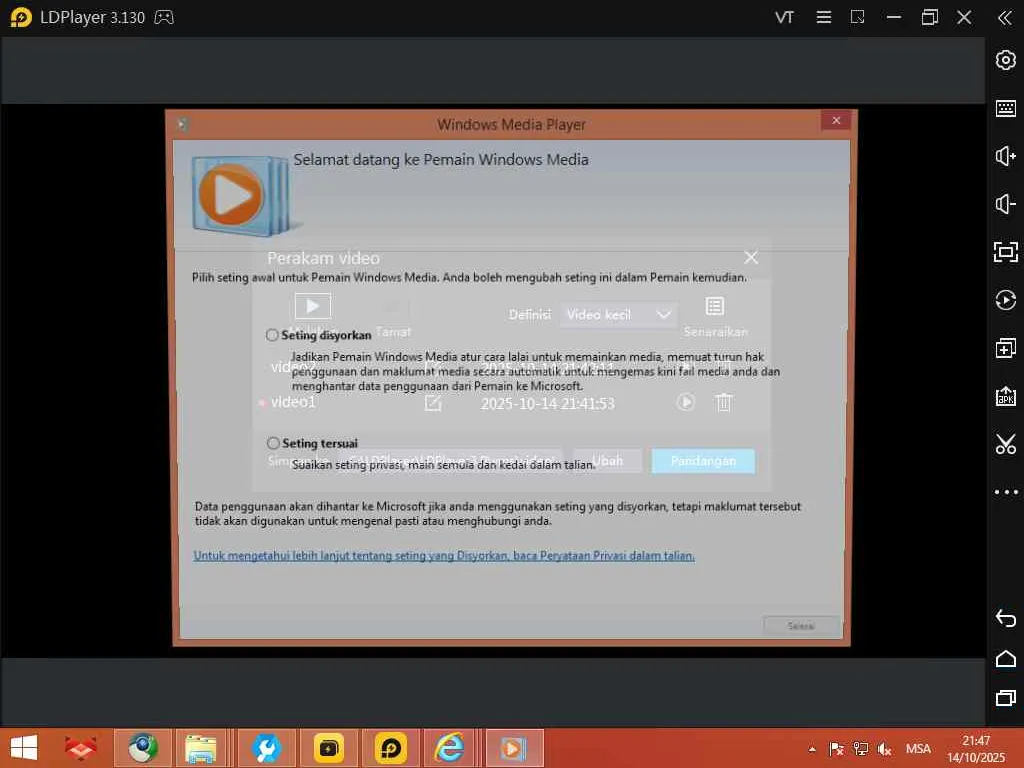Click the window-with-corner icon beside LDPlayer hamburger
1024x768 pixels.
click(857, 18)
